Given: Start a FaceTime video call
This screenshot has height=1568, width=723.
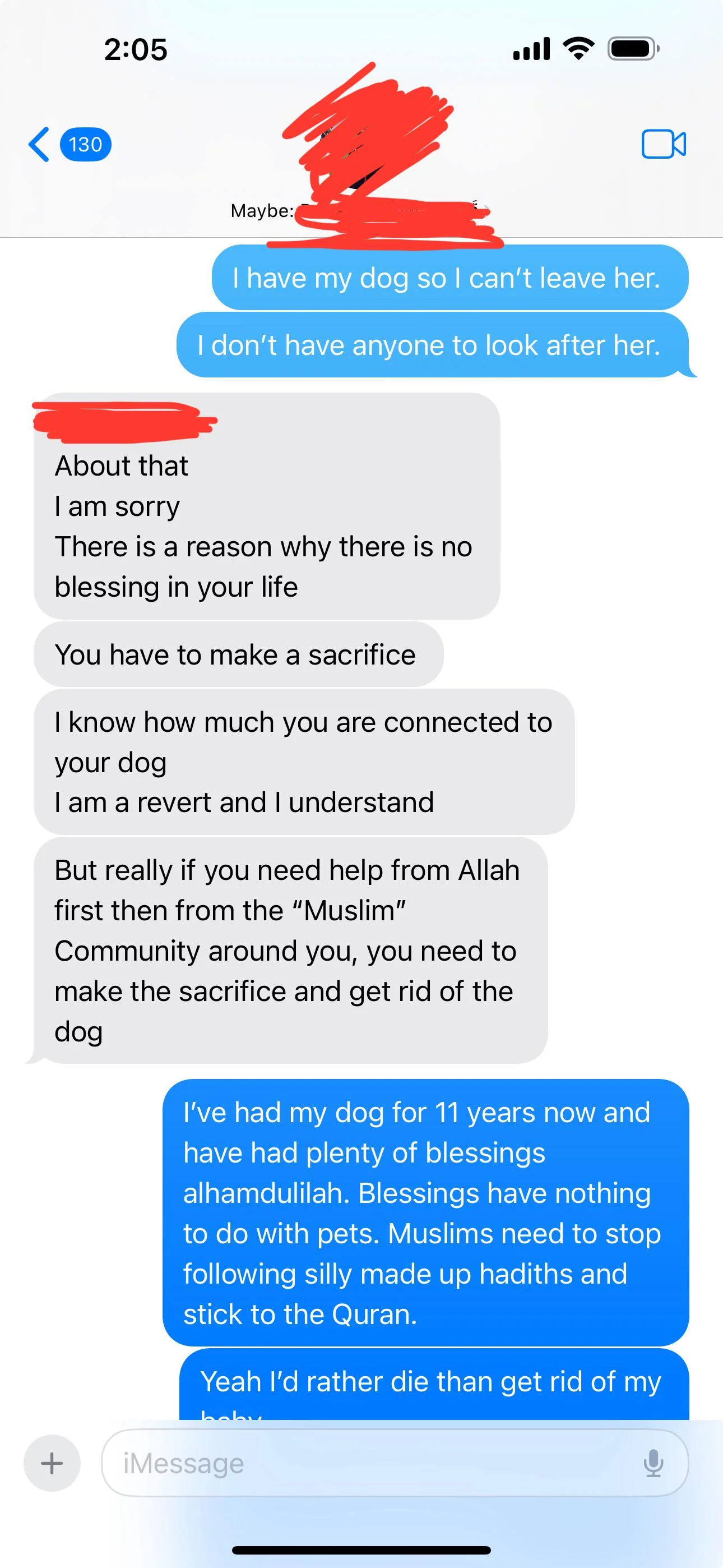Looking at the screenshot, I should pyautogui.click(x=664, y=144).
